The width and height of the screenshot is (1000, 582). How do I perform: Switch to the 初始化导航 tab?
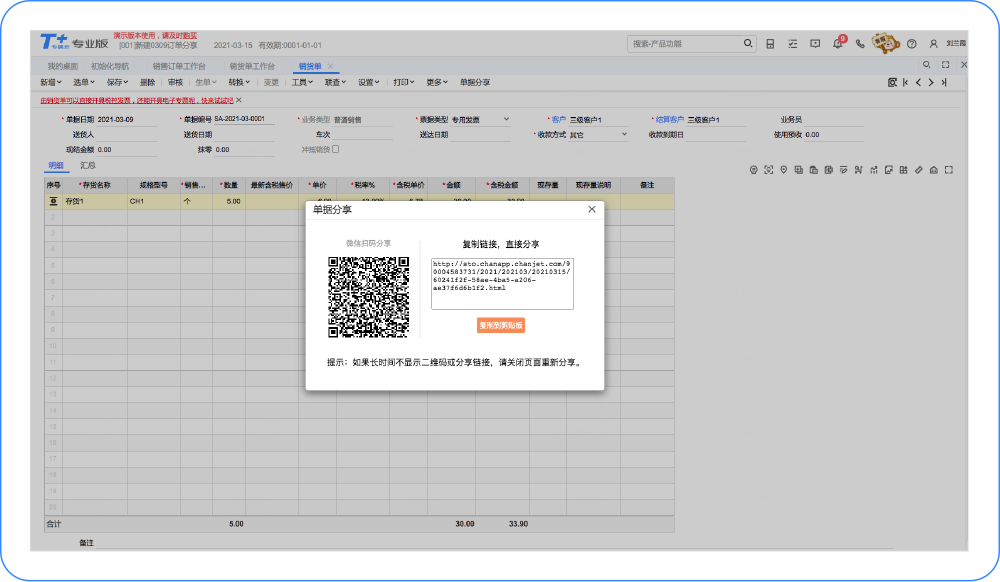(x=110, y=66)
